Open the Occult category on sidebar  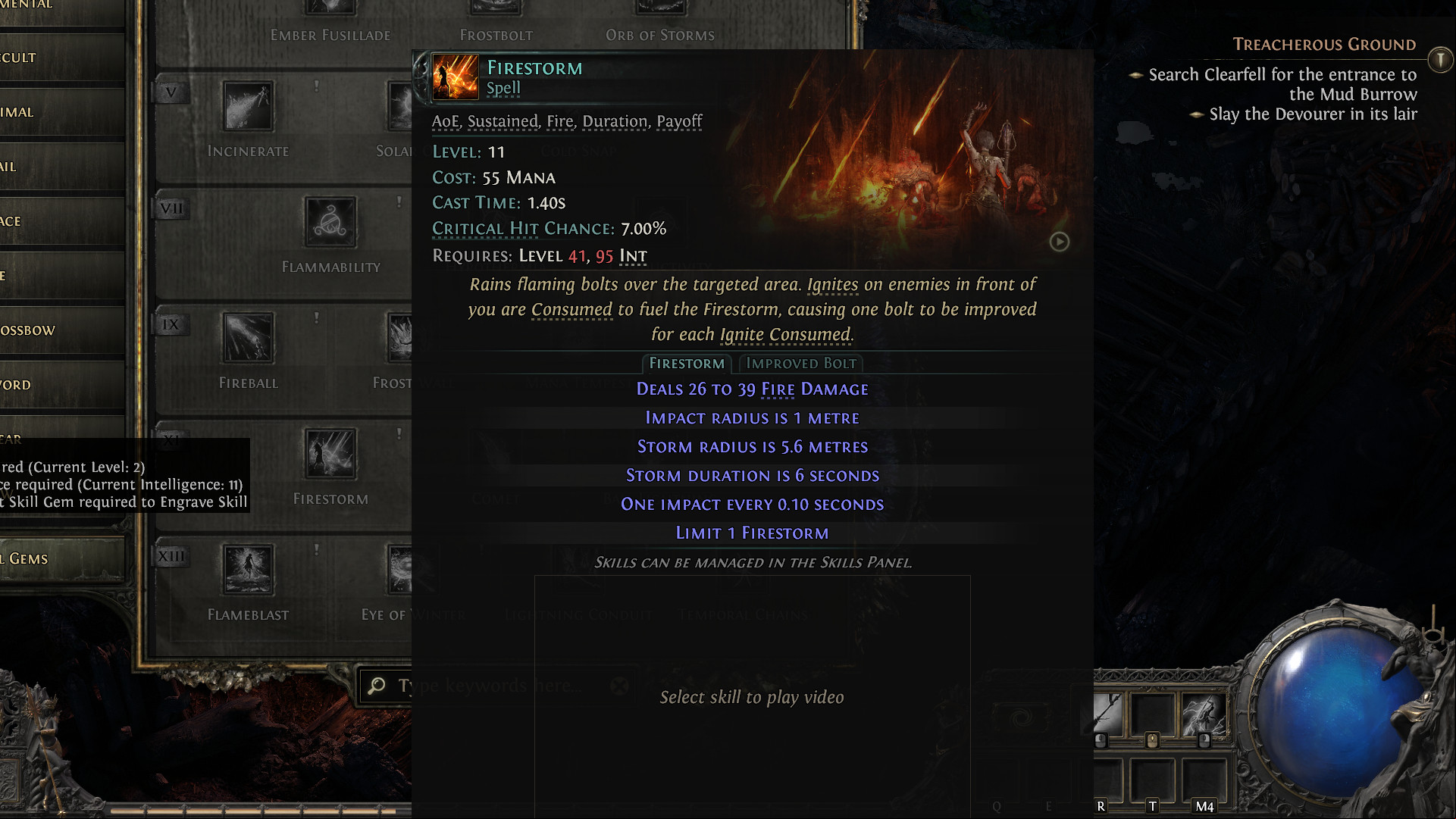pos(62,58)
